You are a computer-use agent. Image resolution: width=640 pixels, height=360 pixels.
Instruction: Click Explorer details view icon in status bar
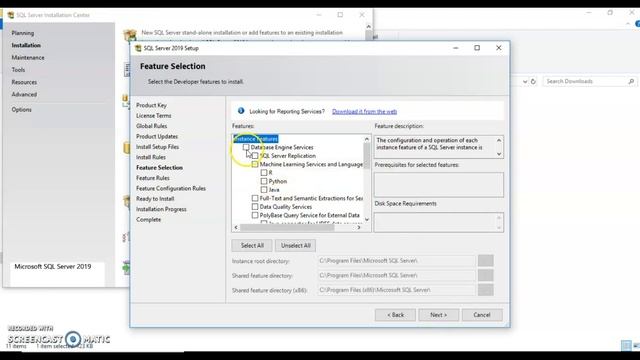click(x=626, y=346)
